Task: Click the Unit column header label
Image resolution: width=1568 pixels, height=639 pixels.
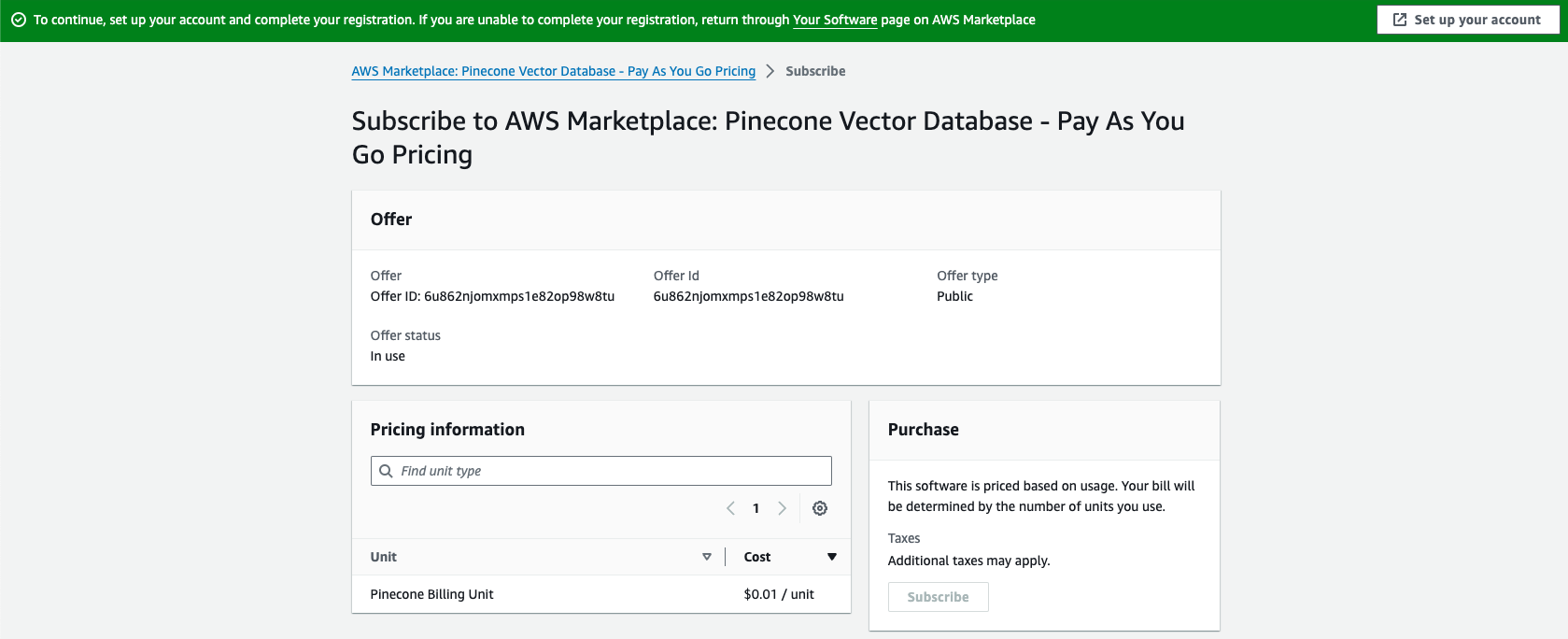Action: click(384, 557)
